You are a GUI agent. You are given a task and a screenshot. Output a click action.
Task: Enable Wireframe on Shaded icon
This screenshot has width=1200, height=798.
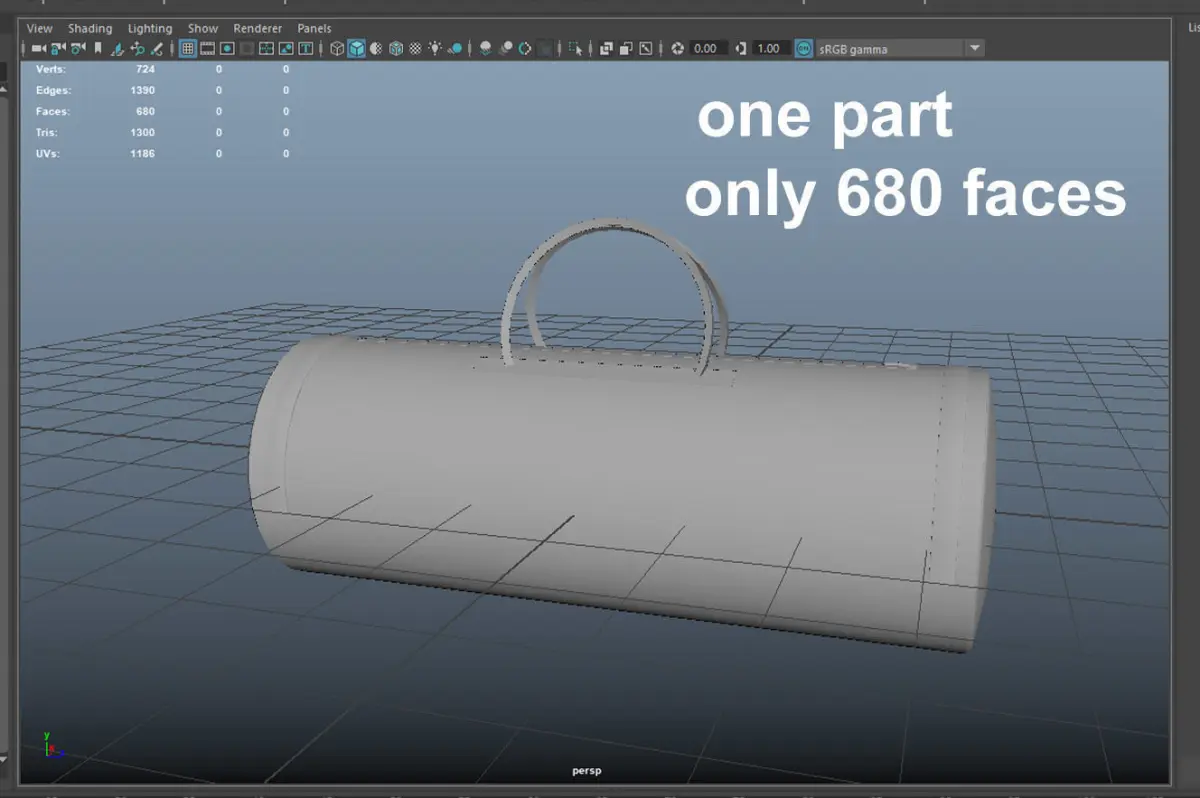(396, 48)
